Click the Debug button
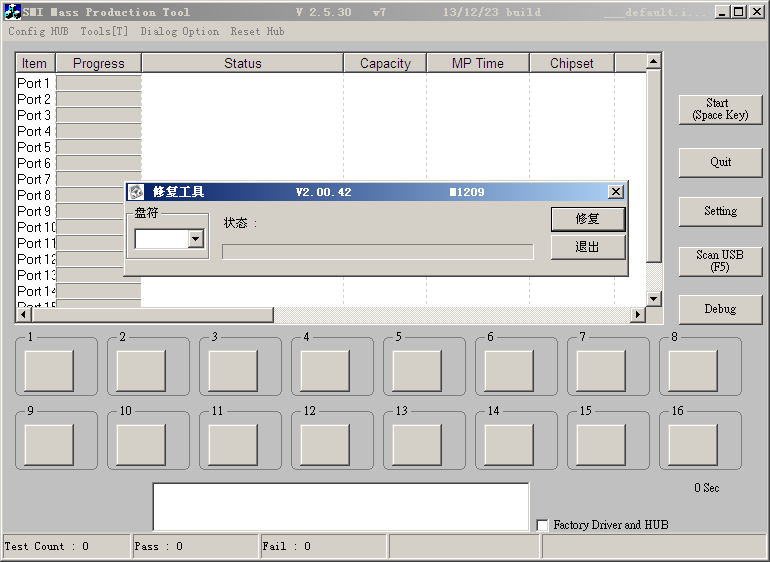The height and width of the screenshot is (562, 770). [720, 309]
